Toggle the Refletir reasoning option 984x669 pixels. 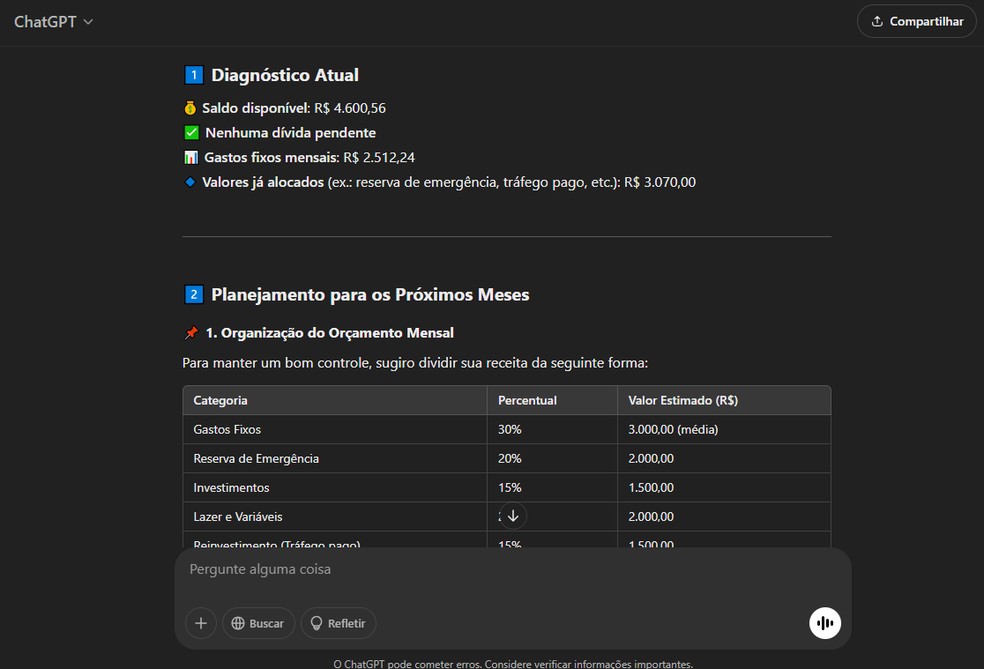click(338, 623)
